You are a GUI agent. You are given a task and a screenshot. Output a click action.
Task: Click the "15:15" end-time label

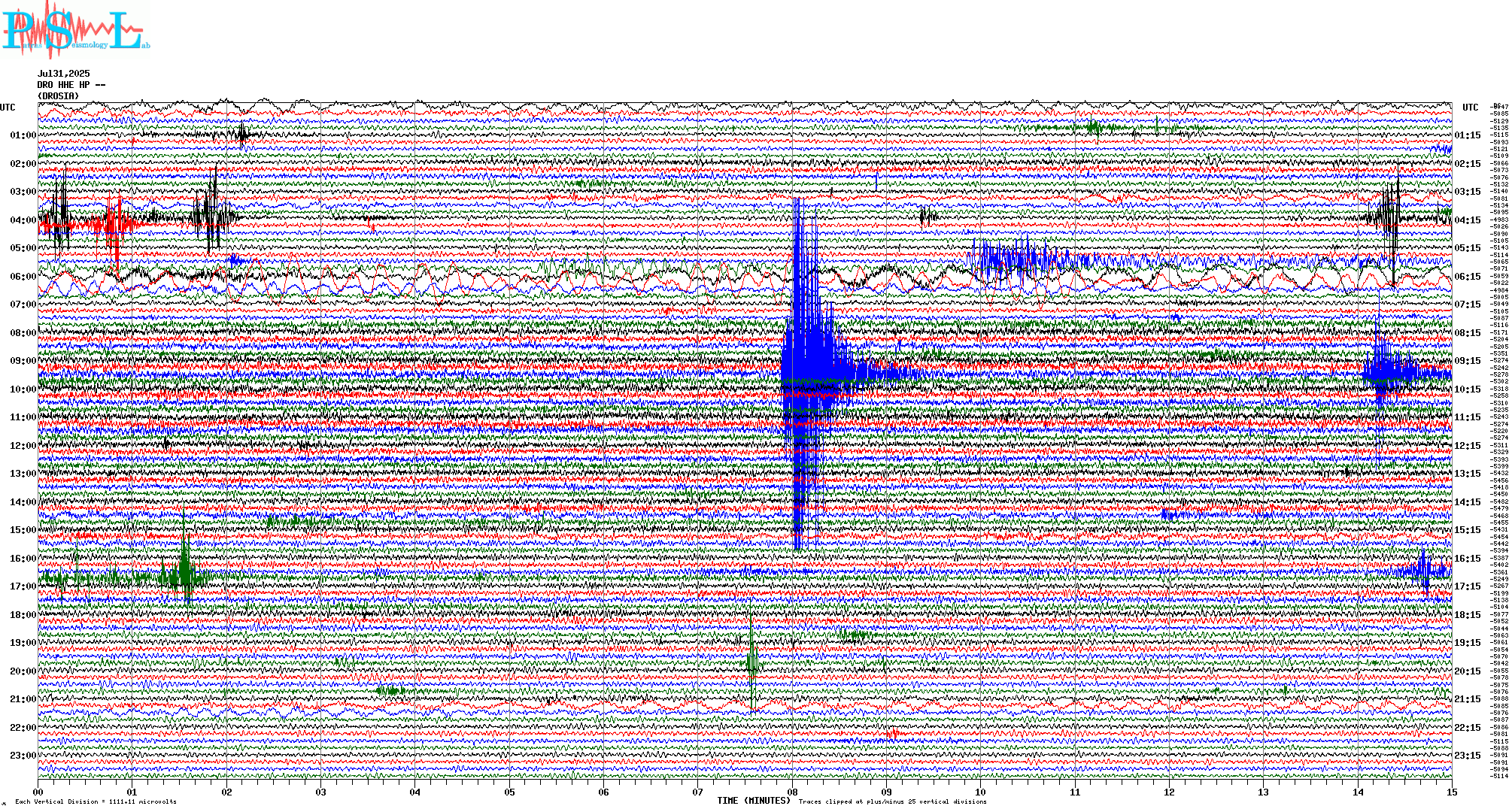click(1468, 530)
